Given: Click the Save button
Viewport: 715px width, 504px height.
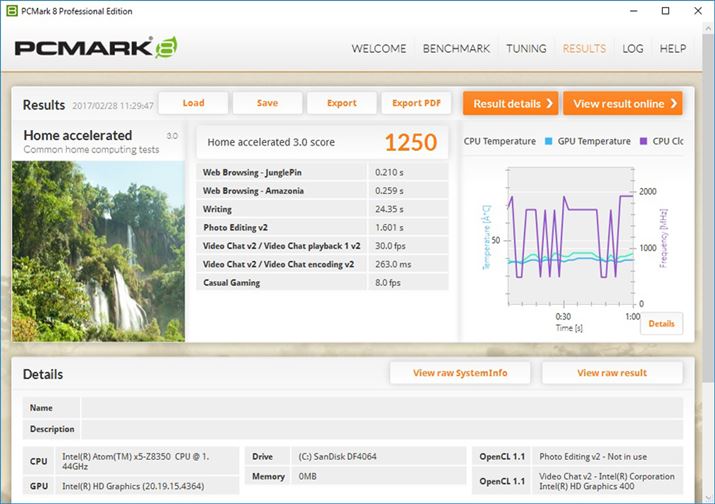Looking at the screenshot, I should (x=267, y=103).
